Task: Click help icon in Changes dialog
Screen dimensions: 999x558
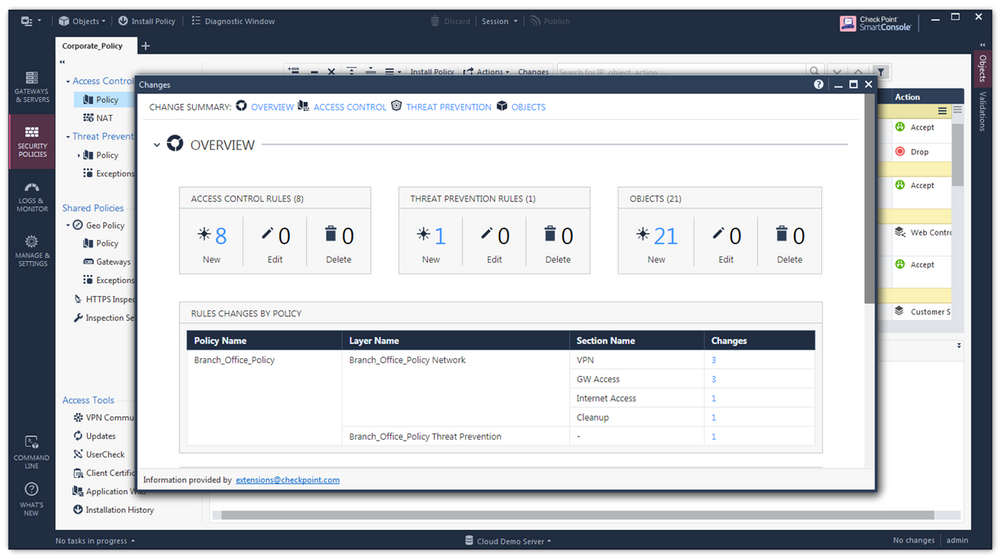Action: tap(819, 85)
